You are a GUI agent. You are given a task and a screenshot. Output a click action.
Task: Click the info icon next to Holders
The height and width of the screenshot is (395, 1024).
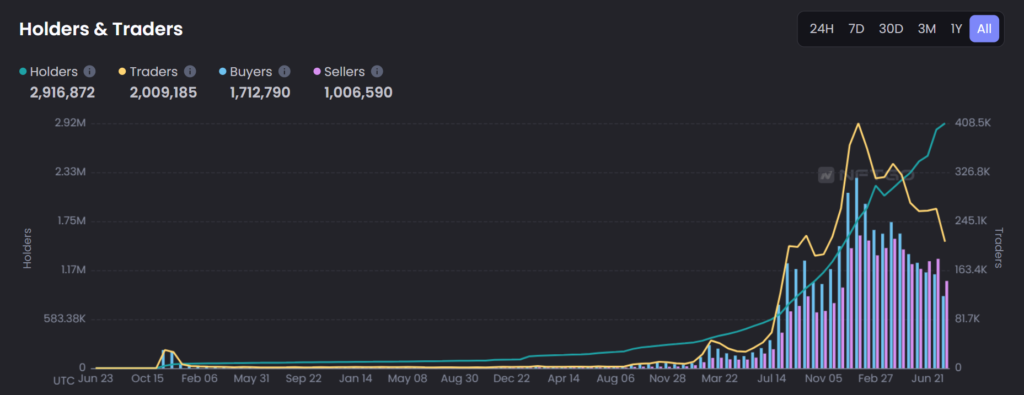89,72
